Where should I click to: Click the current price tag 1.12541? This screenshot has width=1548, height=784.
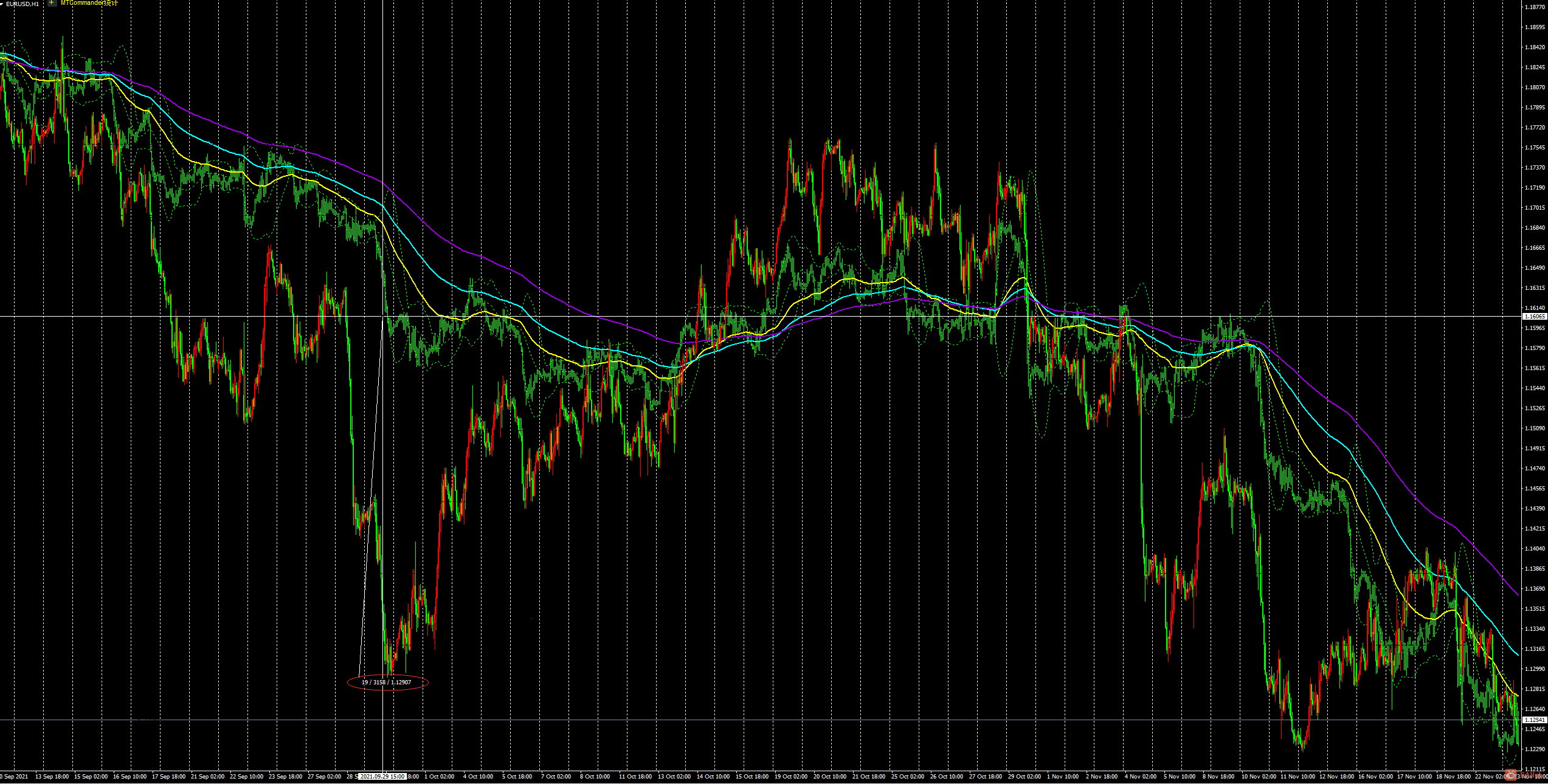1535,720
